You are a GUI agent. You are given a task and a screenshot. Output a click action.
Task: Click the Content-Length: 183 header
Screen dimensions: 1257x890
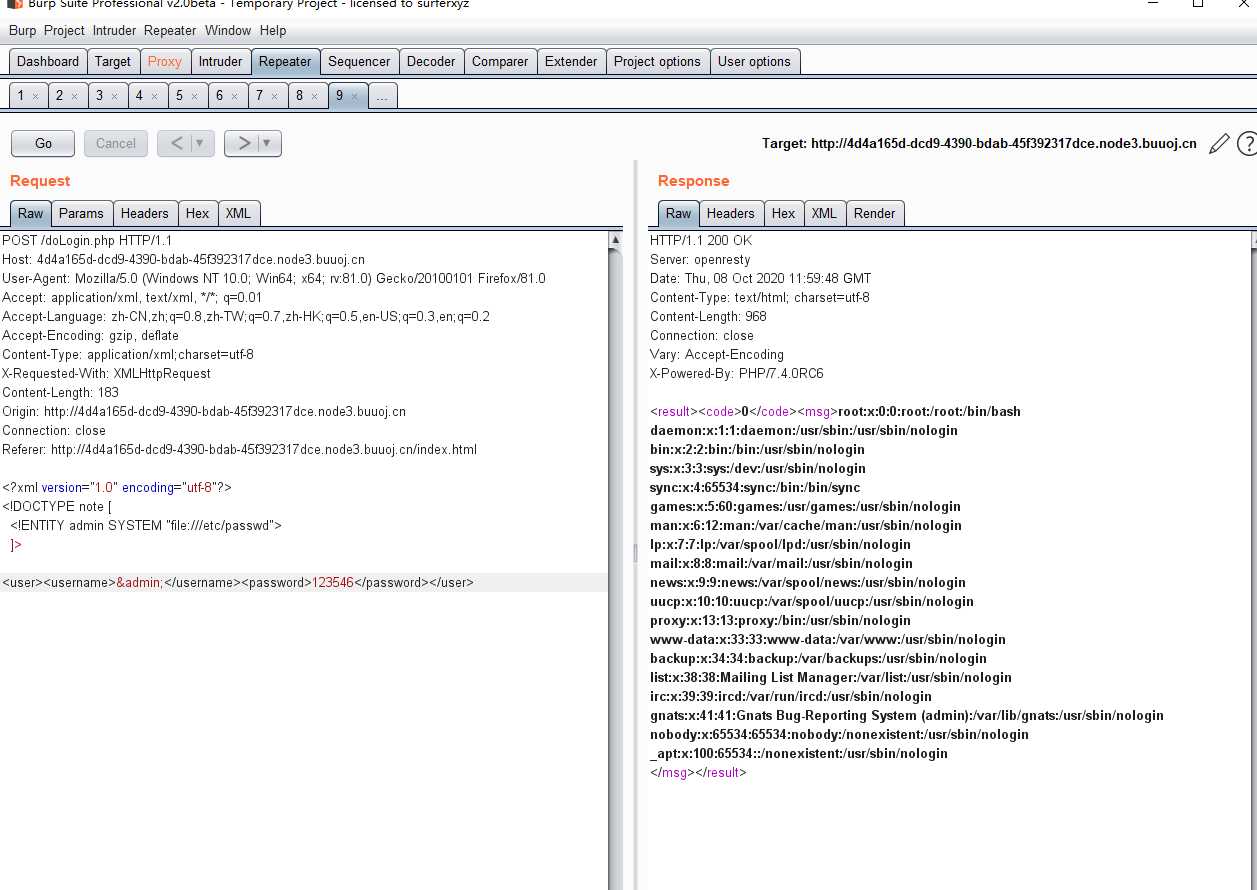60,393
